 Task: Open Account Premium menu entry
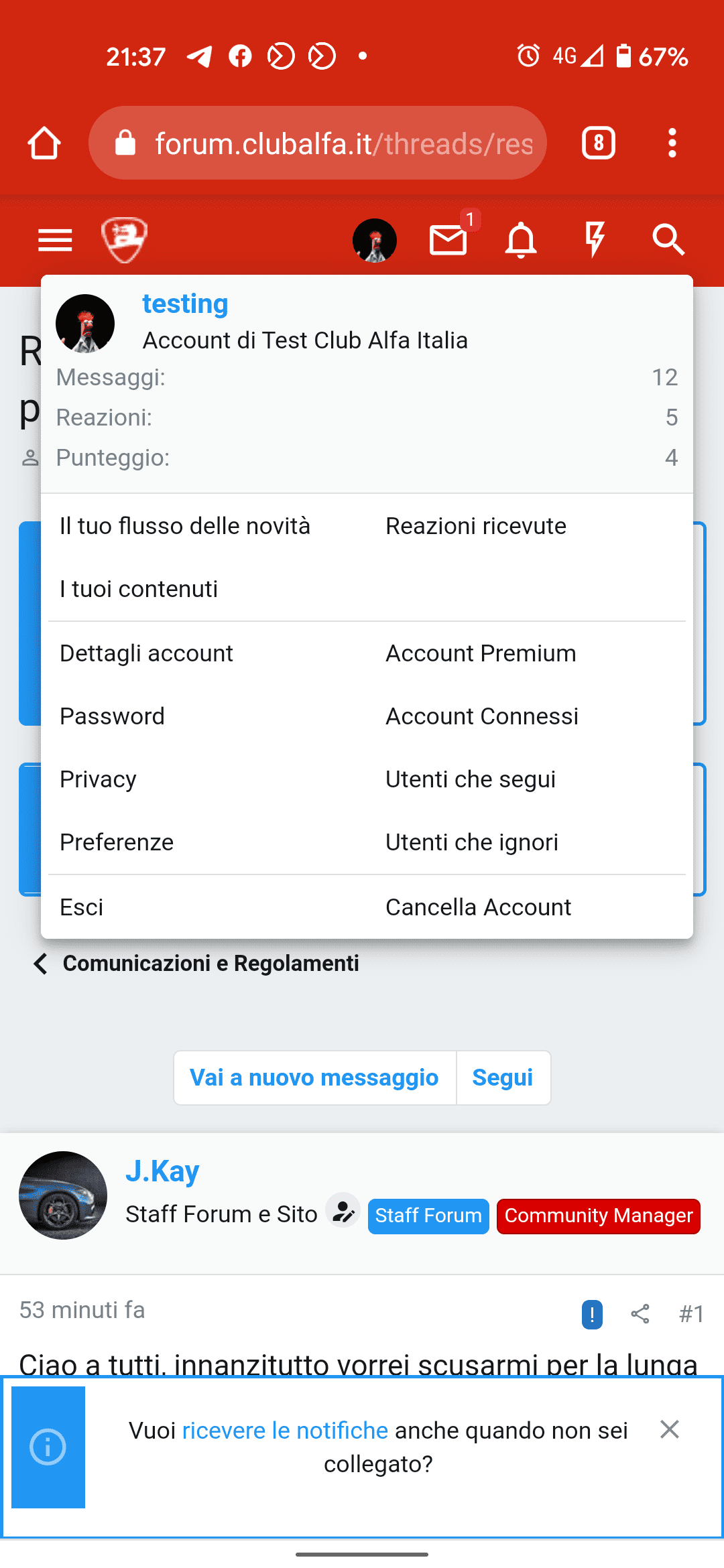481,653
